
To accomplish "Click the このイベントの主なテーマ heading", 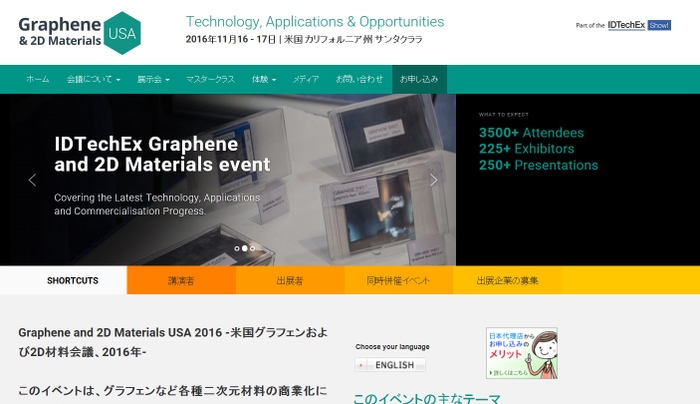I will pos(427,398).
